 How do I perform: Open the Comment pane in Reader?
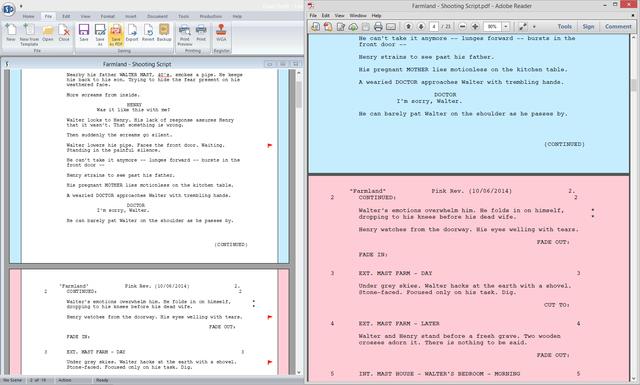618,27
